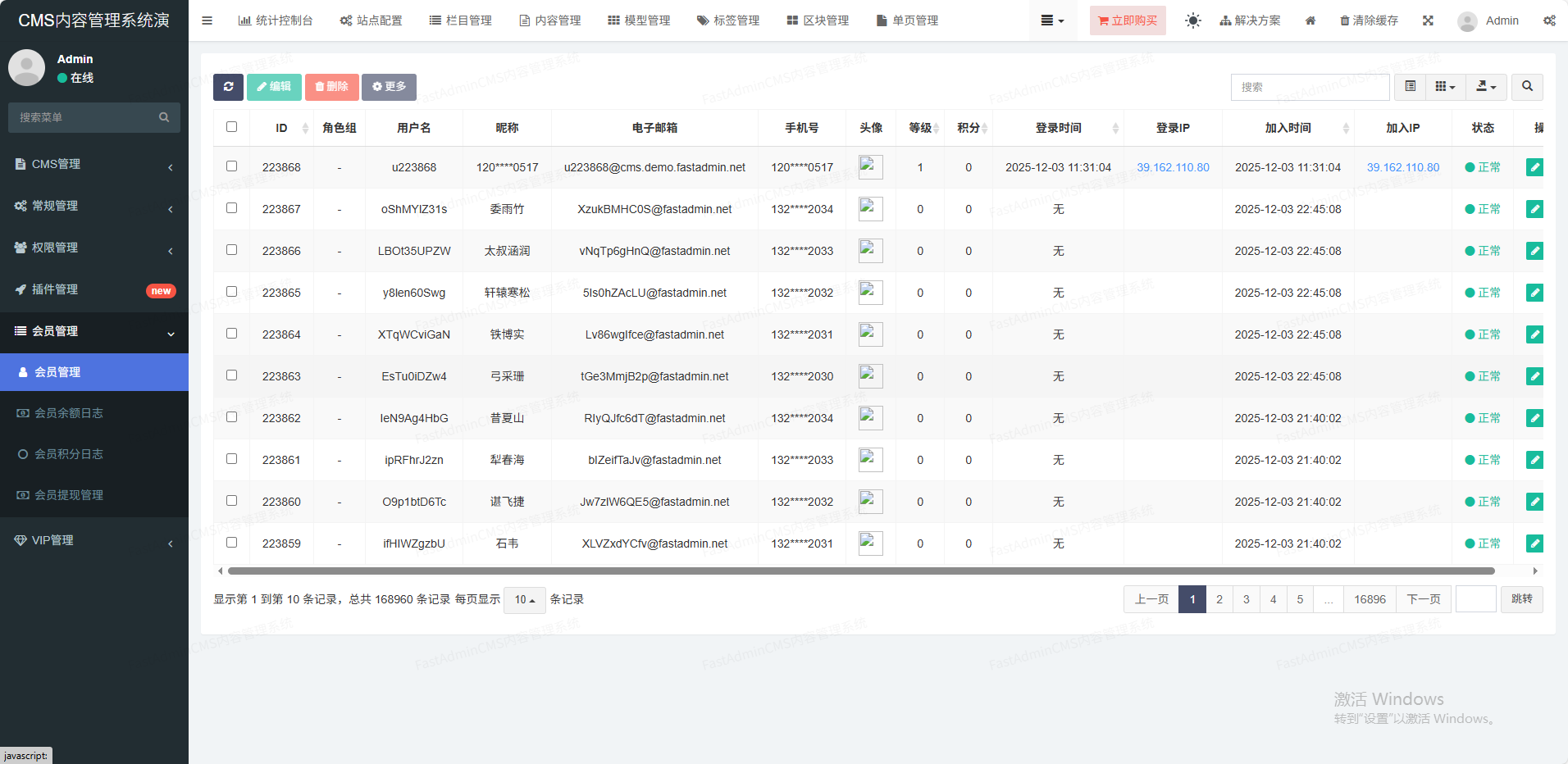Click the 立即购买 button
The width and height of the screenshot is (1568, 764).
click(x=1128, y=20)
